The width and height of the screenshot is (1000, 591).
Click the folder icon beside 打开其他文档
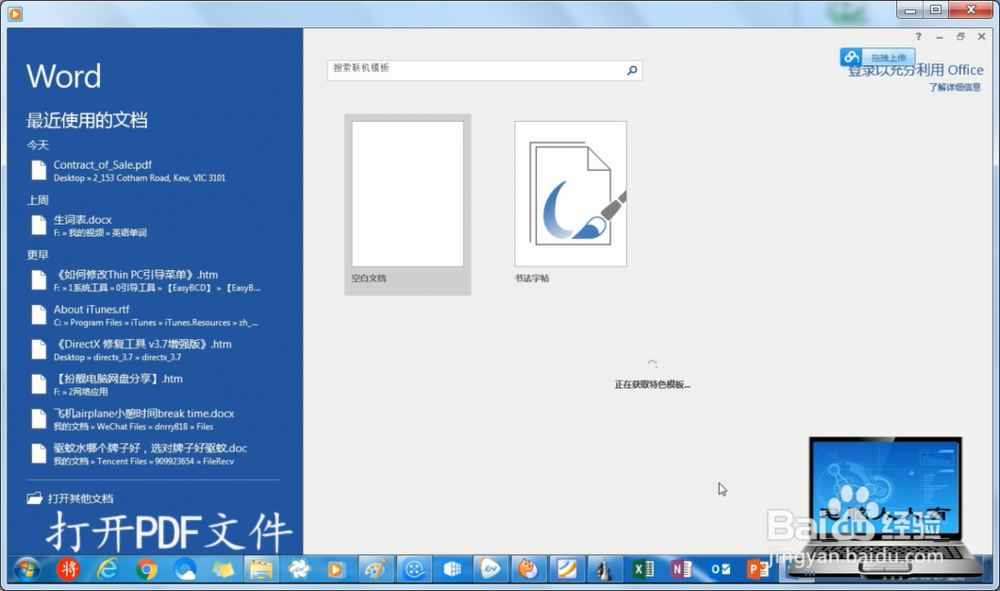(34, 498)
